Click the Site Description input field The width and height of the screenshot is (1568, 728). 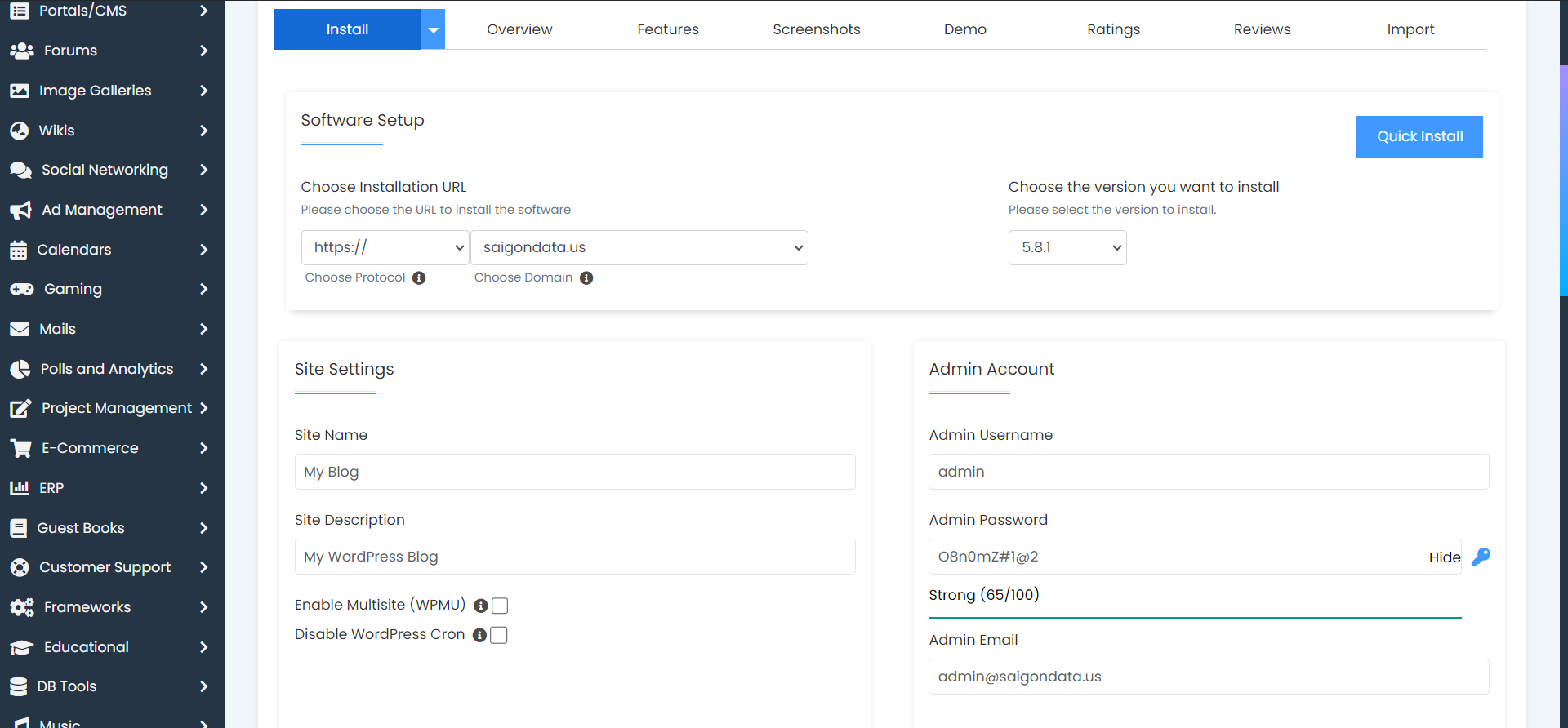[575, 557]
